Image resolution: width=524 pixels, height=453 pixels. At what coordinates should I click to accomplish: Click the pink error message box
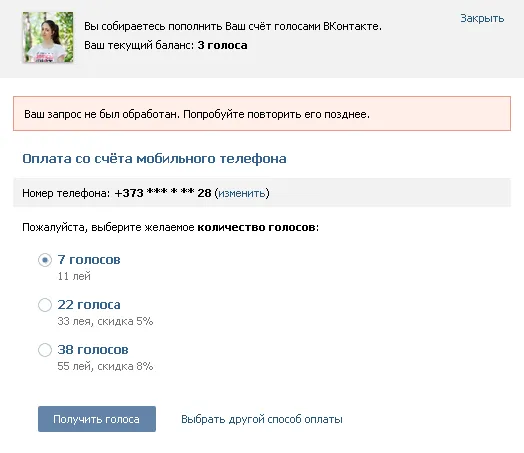[x=262, y=114]
